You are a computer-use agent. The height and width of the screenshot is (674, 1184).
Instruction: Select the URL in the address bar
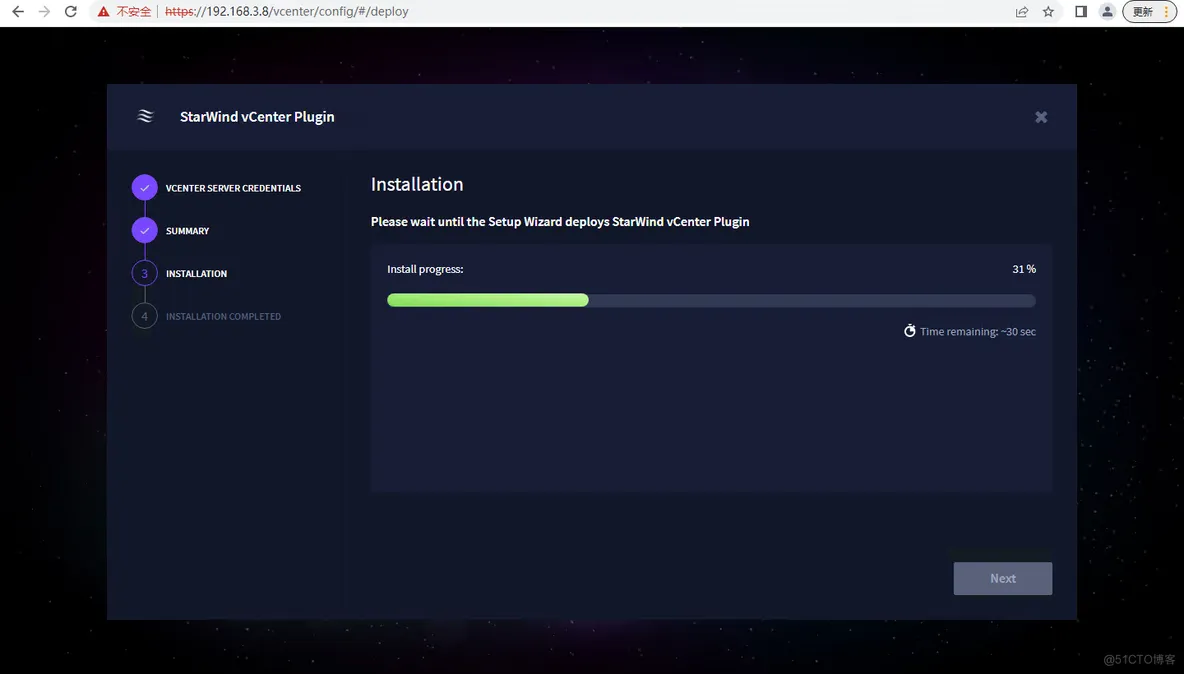click(x=287, y=11)
